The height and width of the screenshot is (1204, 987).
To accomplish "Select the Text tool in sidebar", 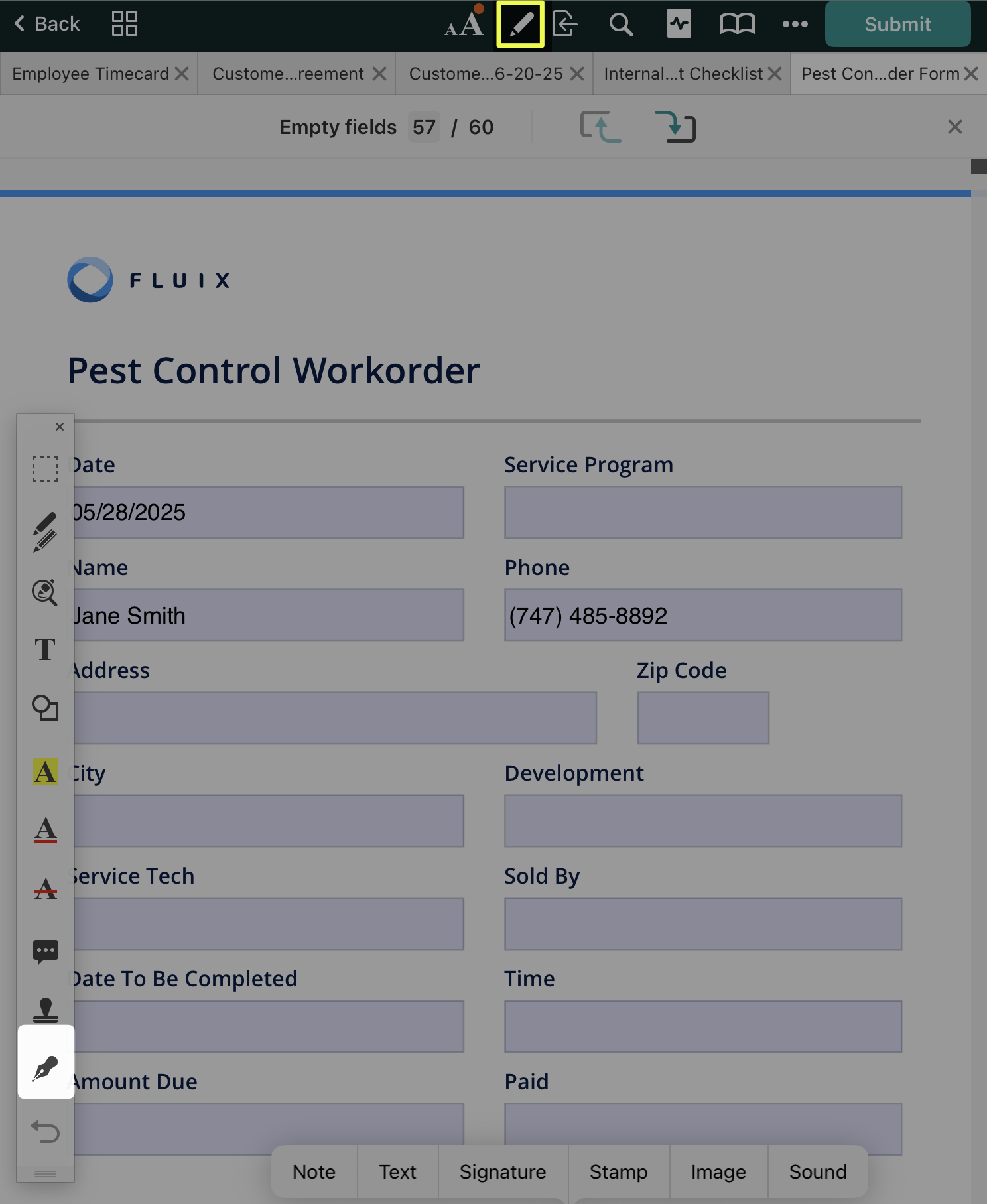I will tap(45, 649).
